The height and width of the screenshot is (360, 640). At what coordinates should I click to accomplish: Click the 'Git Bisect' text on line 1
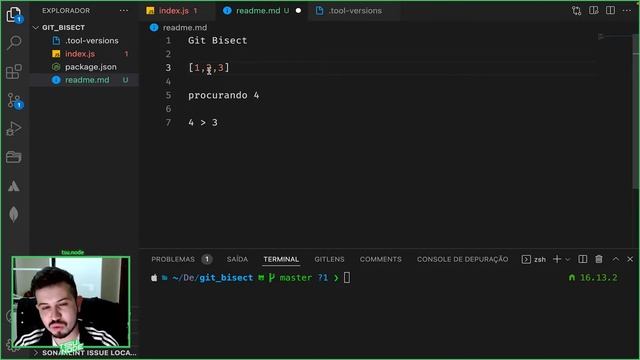point(217,40)
